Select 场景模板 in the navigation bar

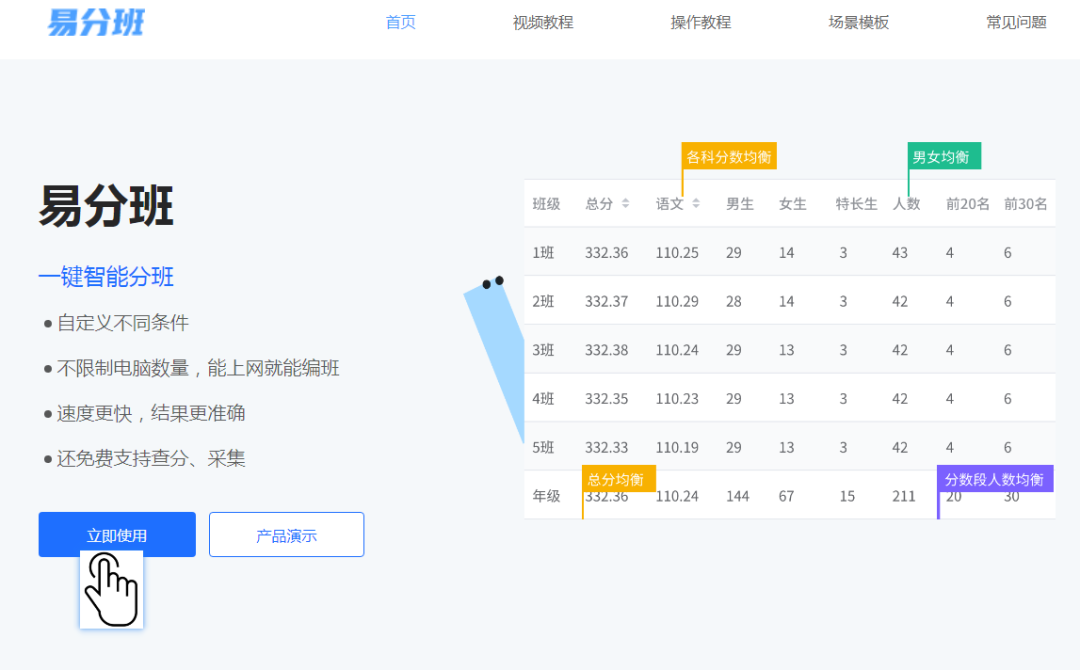pyautogui.click(x=858, y=22)
